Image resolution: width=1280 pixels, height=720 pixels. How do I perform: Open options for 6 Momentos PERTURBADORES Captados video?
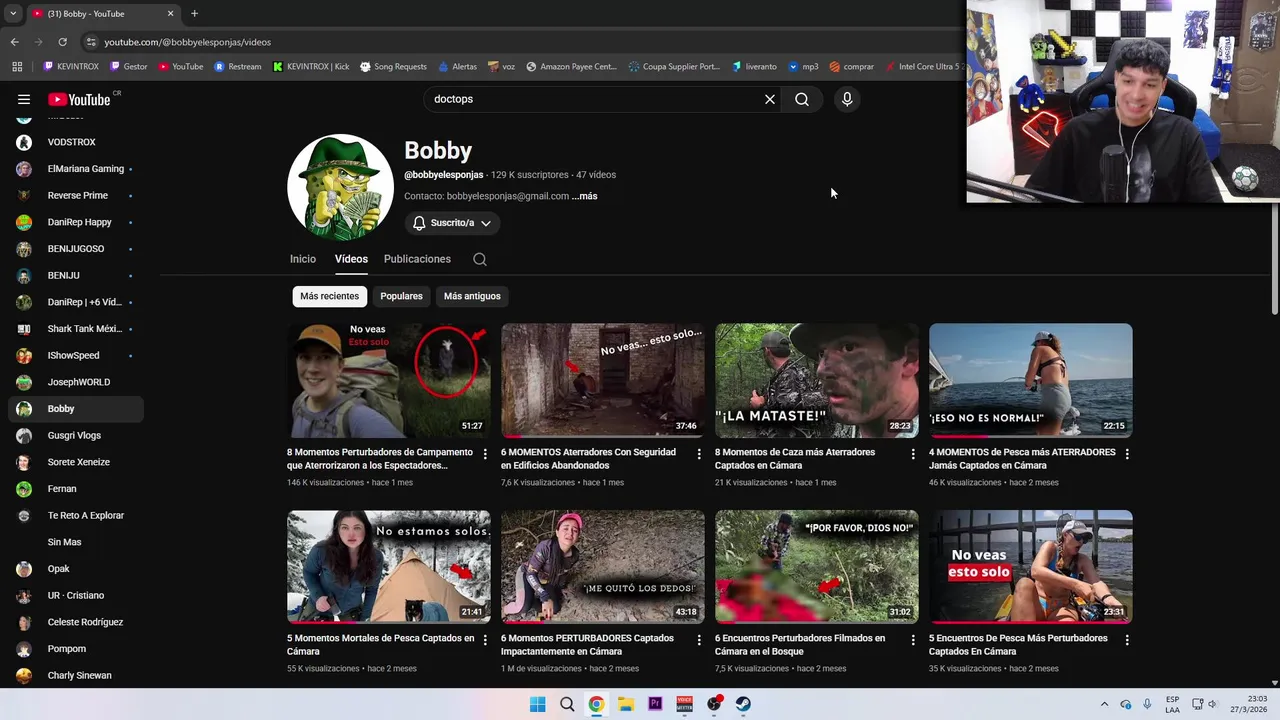699,640
